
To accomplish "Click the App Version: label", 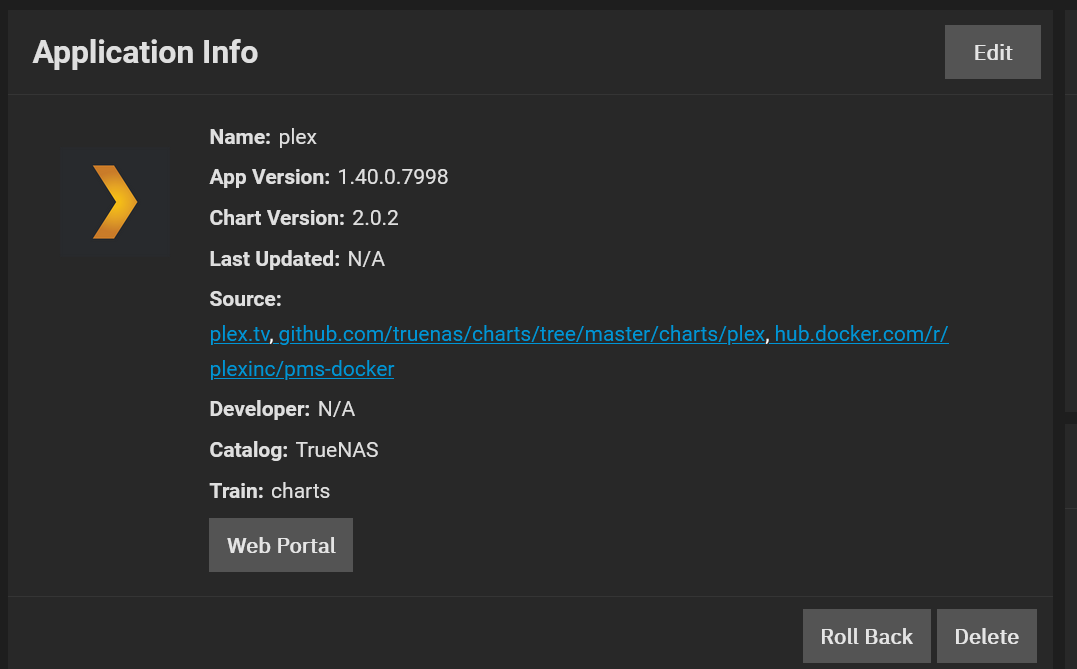I will point(269,177).
